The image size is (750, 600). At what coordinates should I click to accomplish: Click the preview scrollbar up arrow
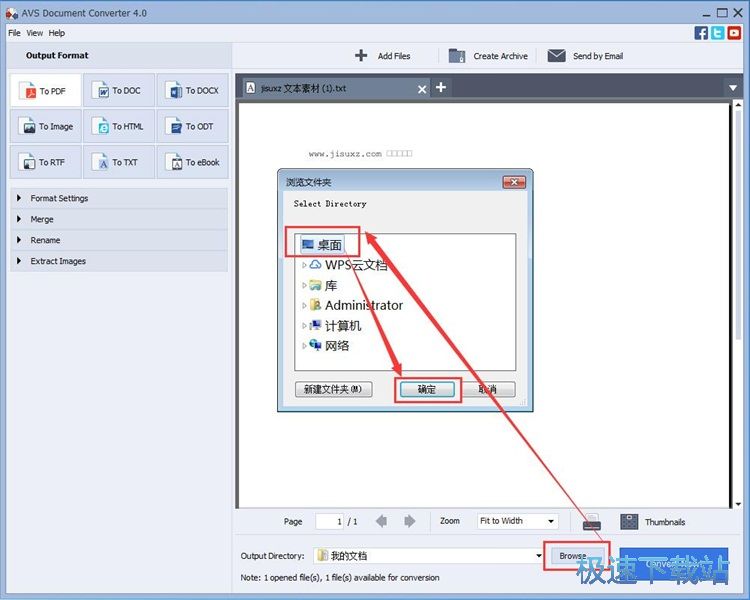738,105
